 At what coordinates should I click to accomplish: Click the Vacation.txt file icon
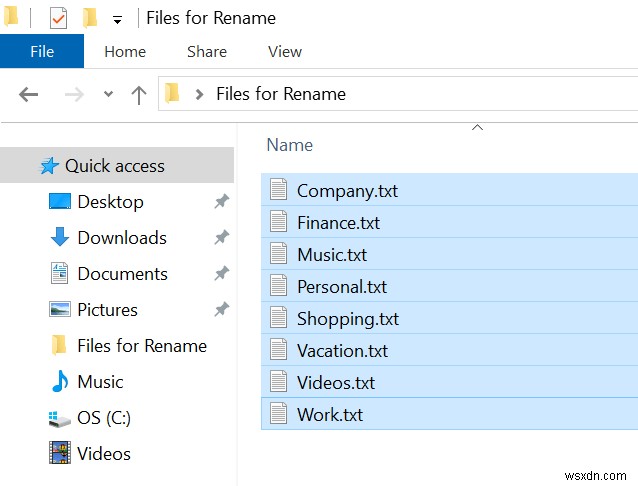[279, 349]
